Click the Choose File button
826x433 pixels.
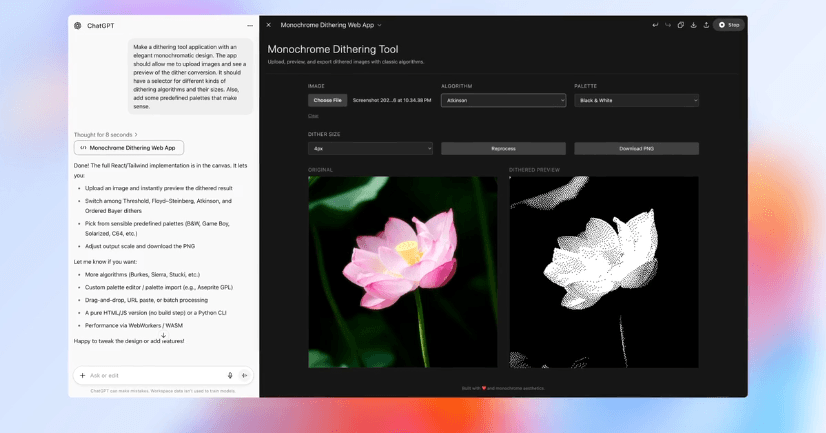point(328,100)
